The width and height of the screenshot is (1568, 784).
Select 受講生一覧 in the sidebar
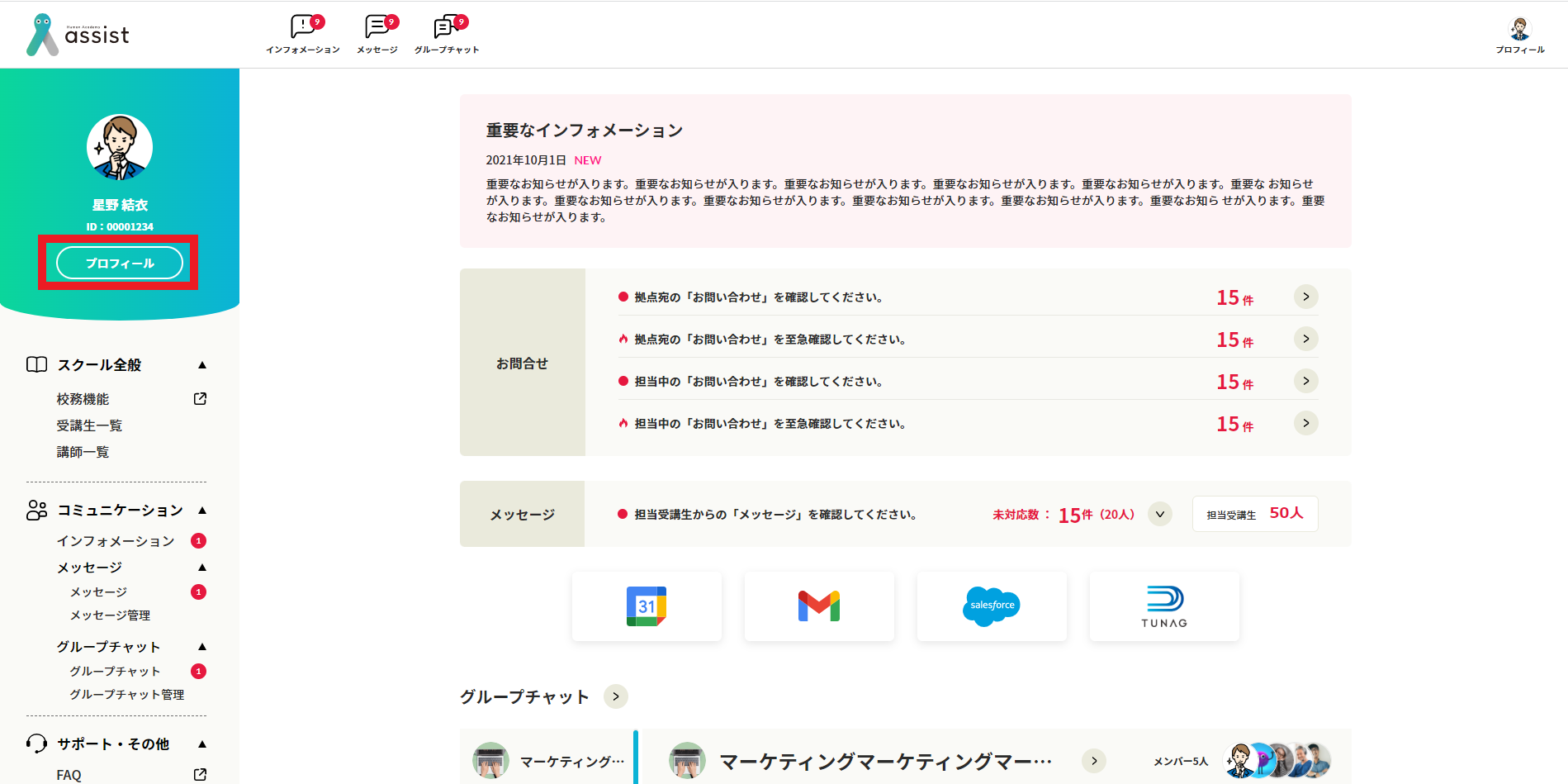pos(89,425)
